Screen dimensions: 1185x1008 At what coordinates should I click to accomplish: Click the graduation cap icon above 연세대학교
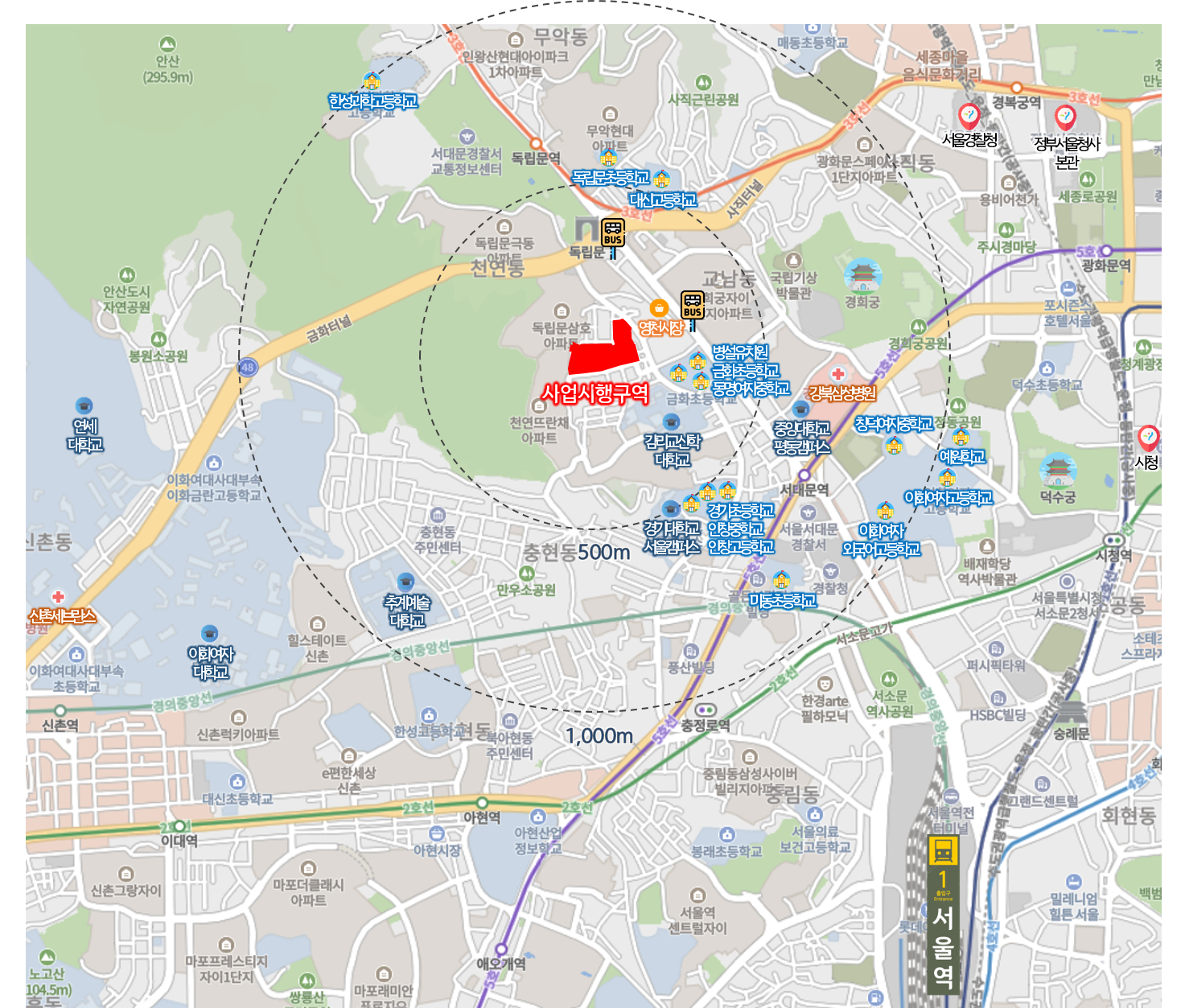(x=84, y=406)
